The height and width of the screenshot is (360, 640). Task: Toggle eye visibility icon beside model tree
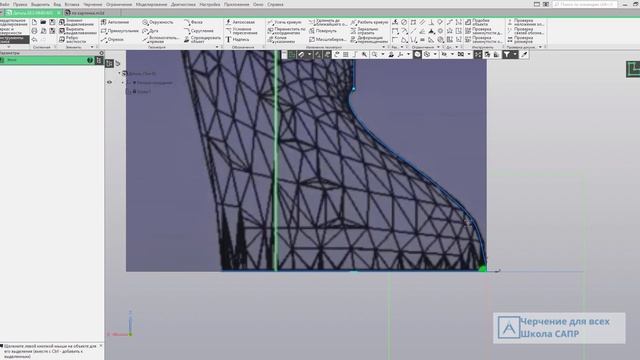click(109, 82)
